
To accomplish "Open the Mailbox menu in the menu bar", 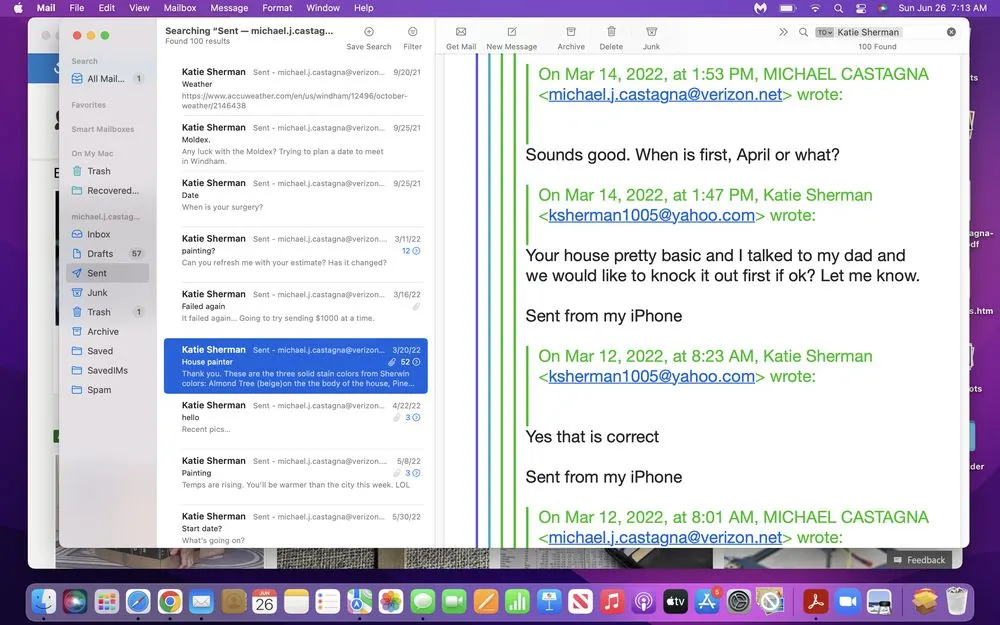I will (x=180, y=8).
